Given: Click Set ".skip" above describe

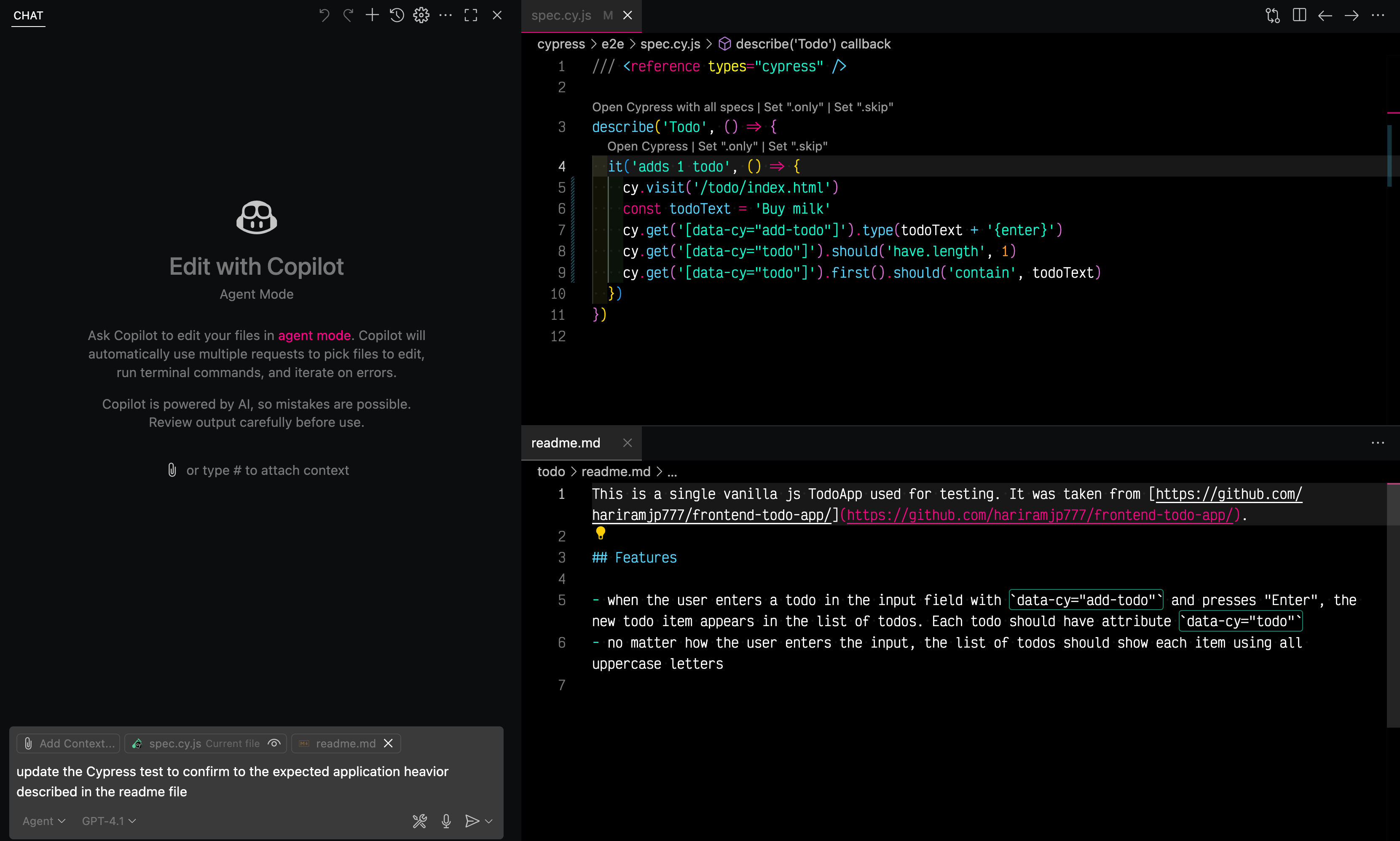Looking at the screenshot, I should point(864,107).
